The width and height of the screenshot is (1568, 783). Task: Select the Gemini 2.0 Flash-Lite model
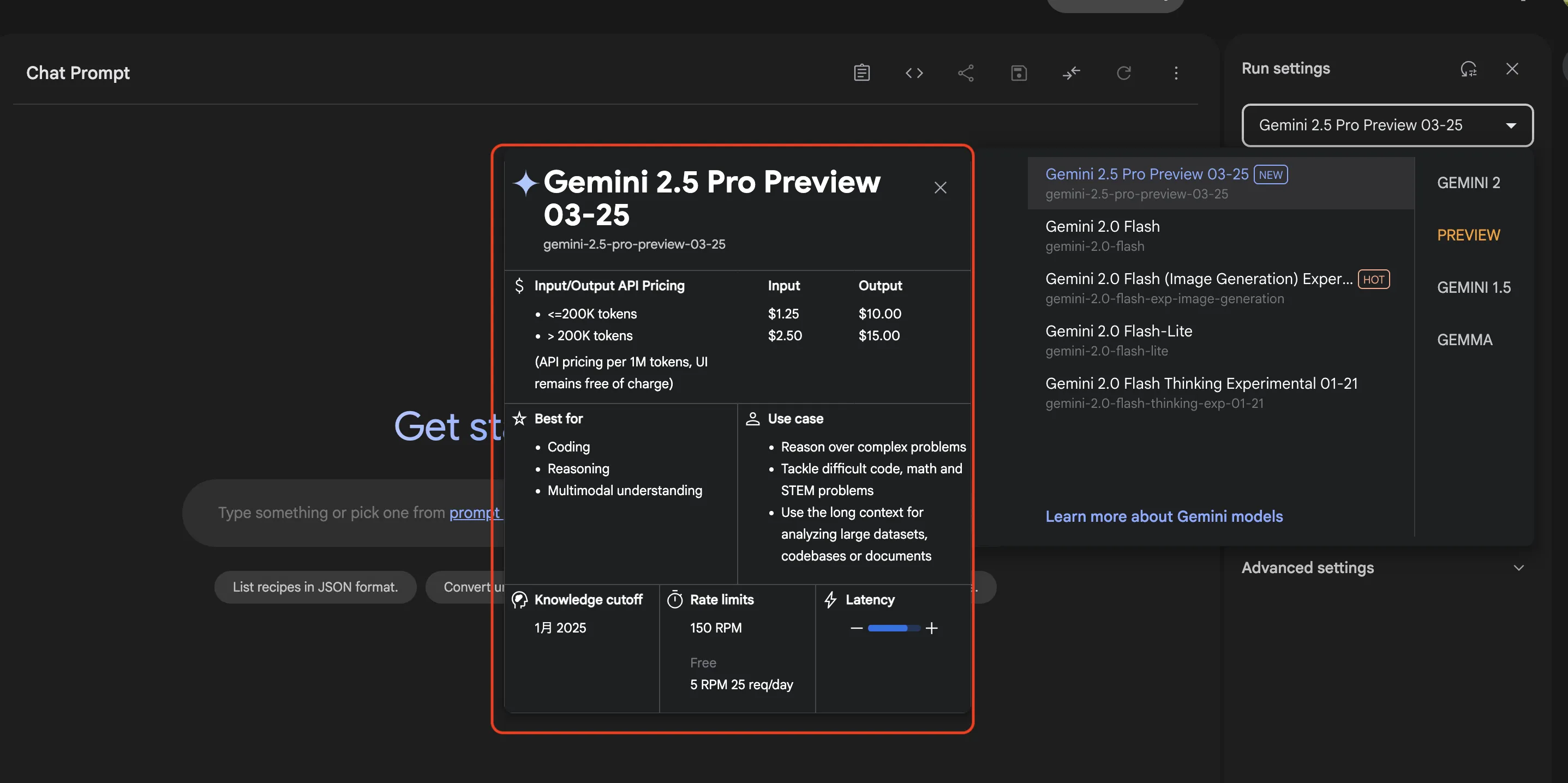(x=1220, y=340)
